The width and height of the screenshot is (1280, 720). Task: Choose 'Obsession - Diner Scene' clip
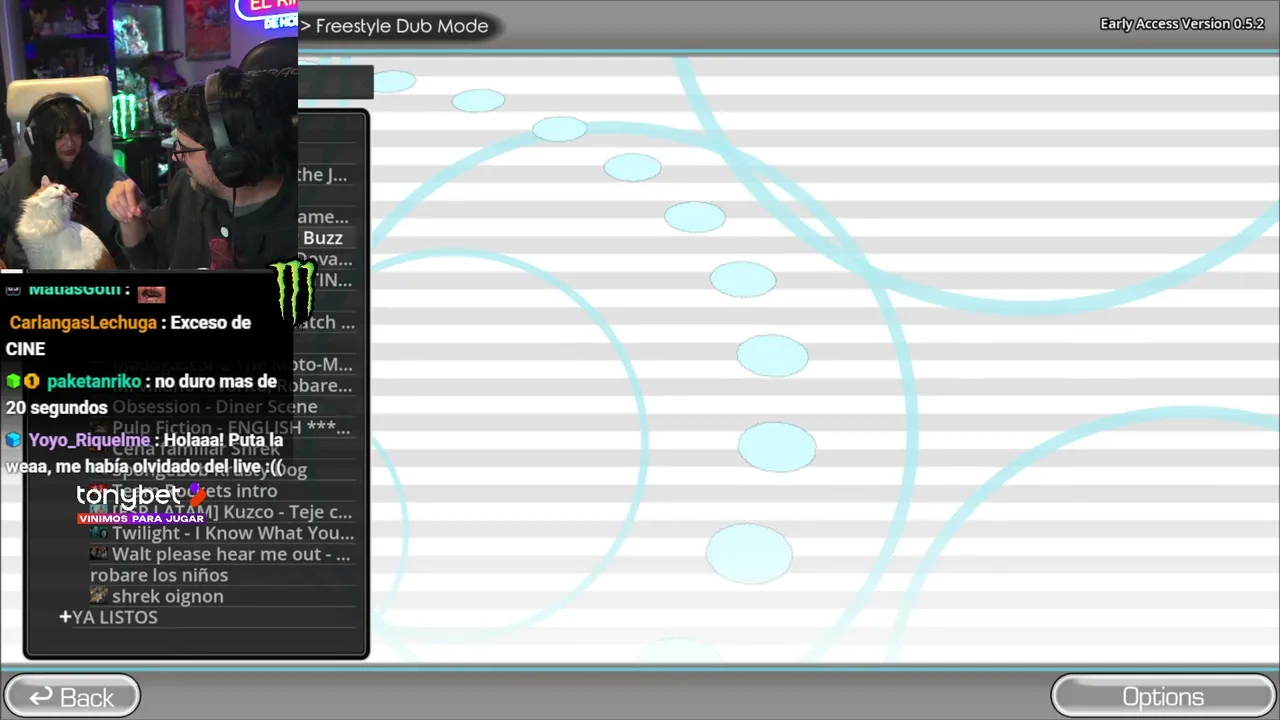[x=215, y=407]
